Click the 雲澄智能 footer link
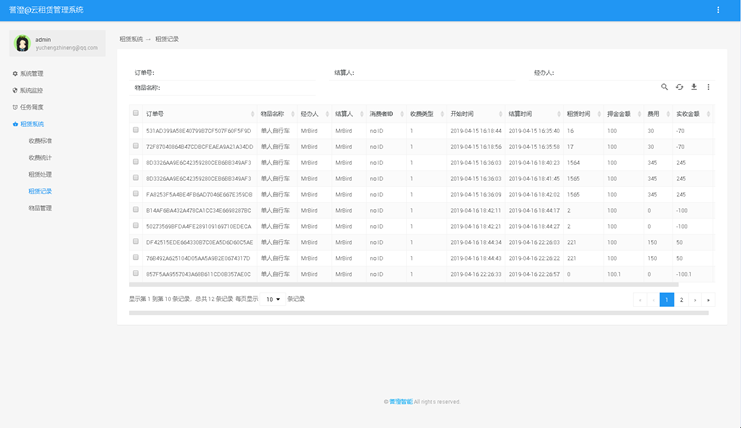Image resolution: width=741 pixels, height=428 pixels. [400, 401]
